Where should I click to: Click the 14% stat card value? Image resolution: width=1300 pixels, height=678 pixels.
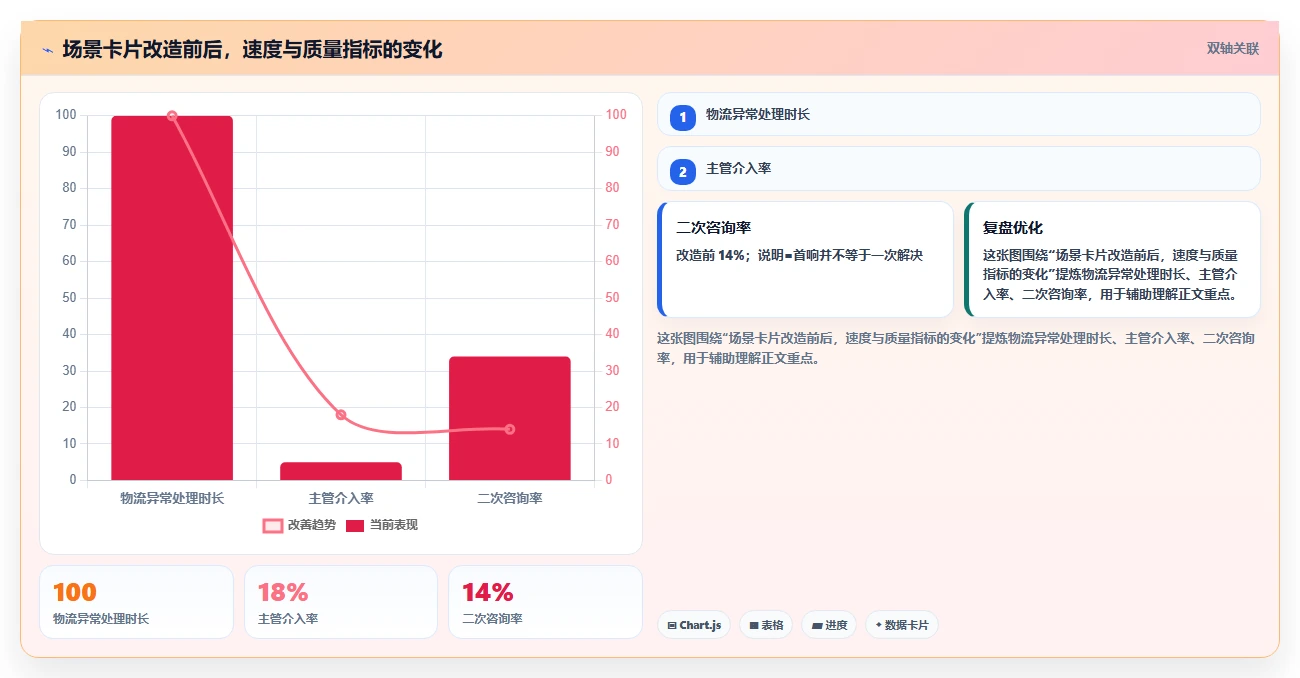[x=488, y=592]
